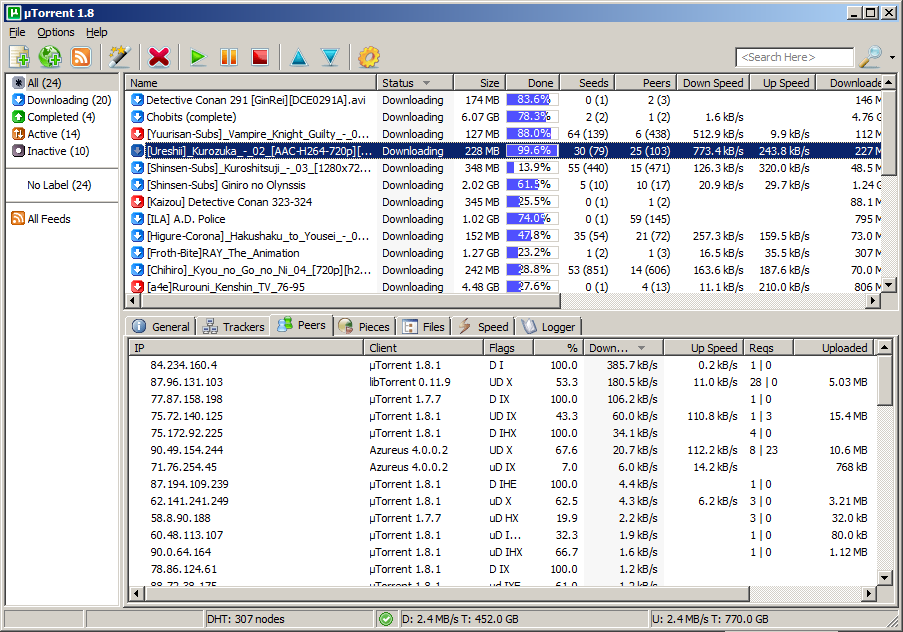Click inside the Search Here field

pos(794,57)
